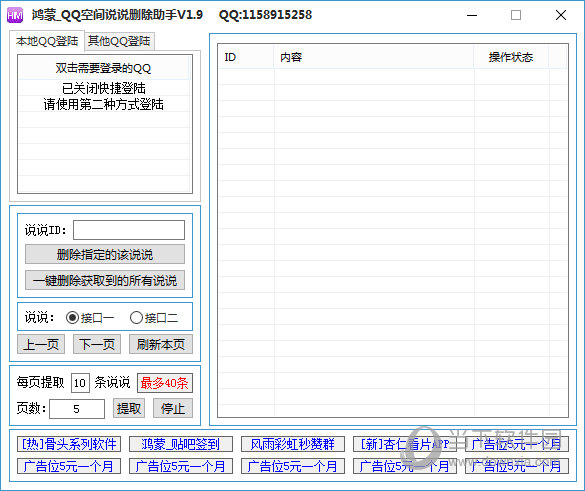Click 广告位5元一个月 button below 风雨彩虹秒赞群
This screenshot has width=585, height=491.
[x=293, y=466]
